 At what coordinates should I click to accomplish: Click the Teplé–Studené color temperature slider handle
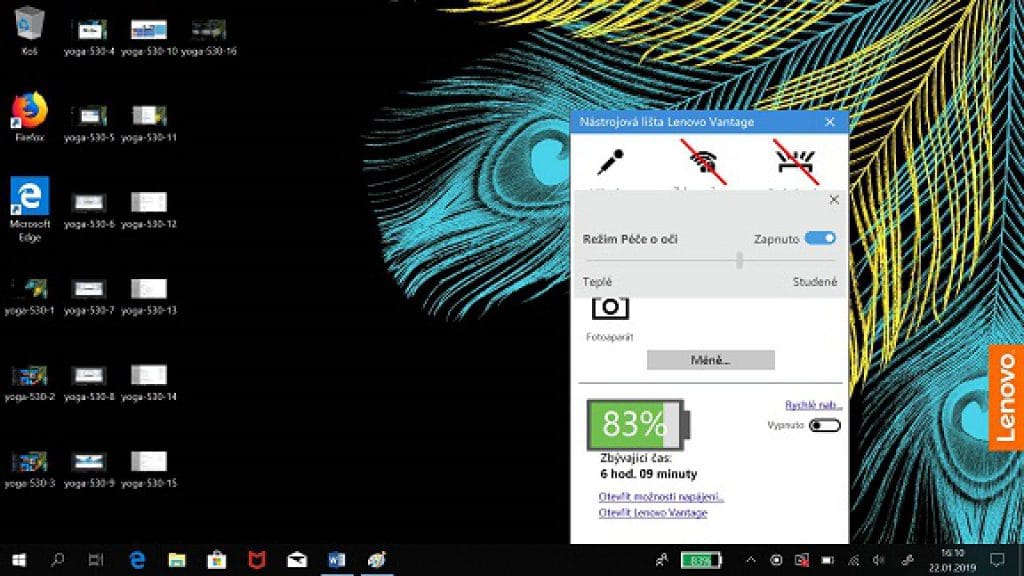(x=739, y=260)
